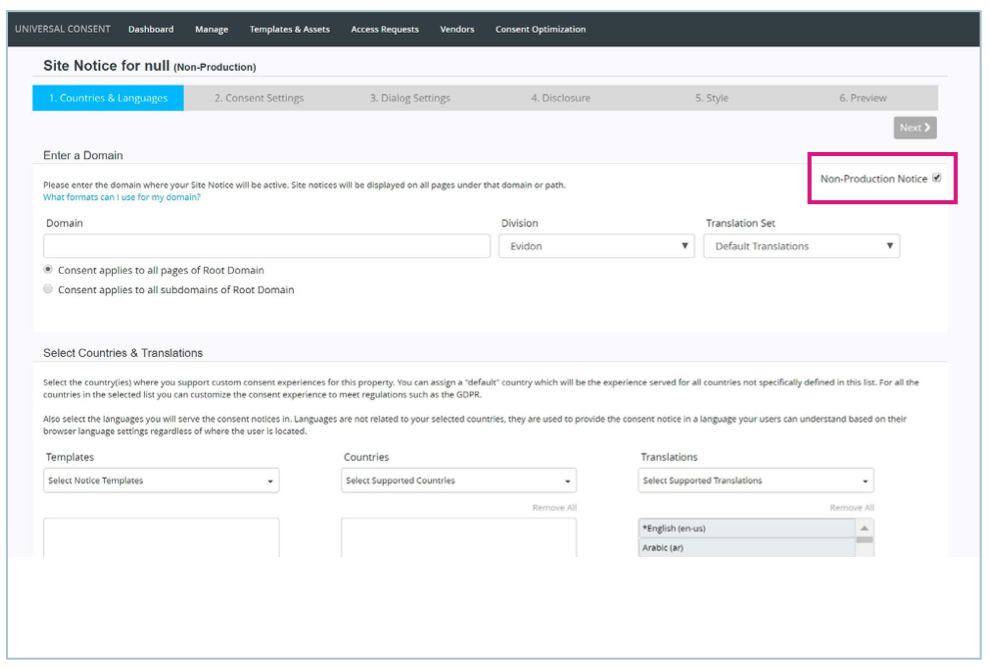Open Consent Optimization menu
This screenshot has height=669, width=989.
tap(541, 29)
